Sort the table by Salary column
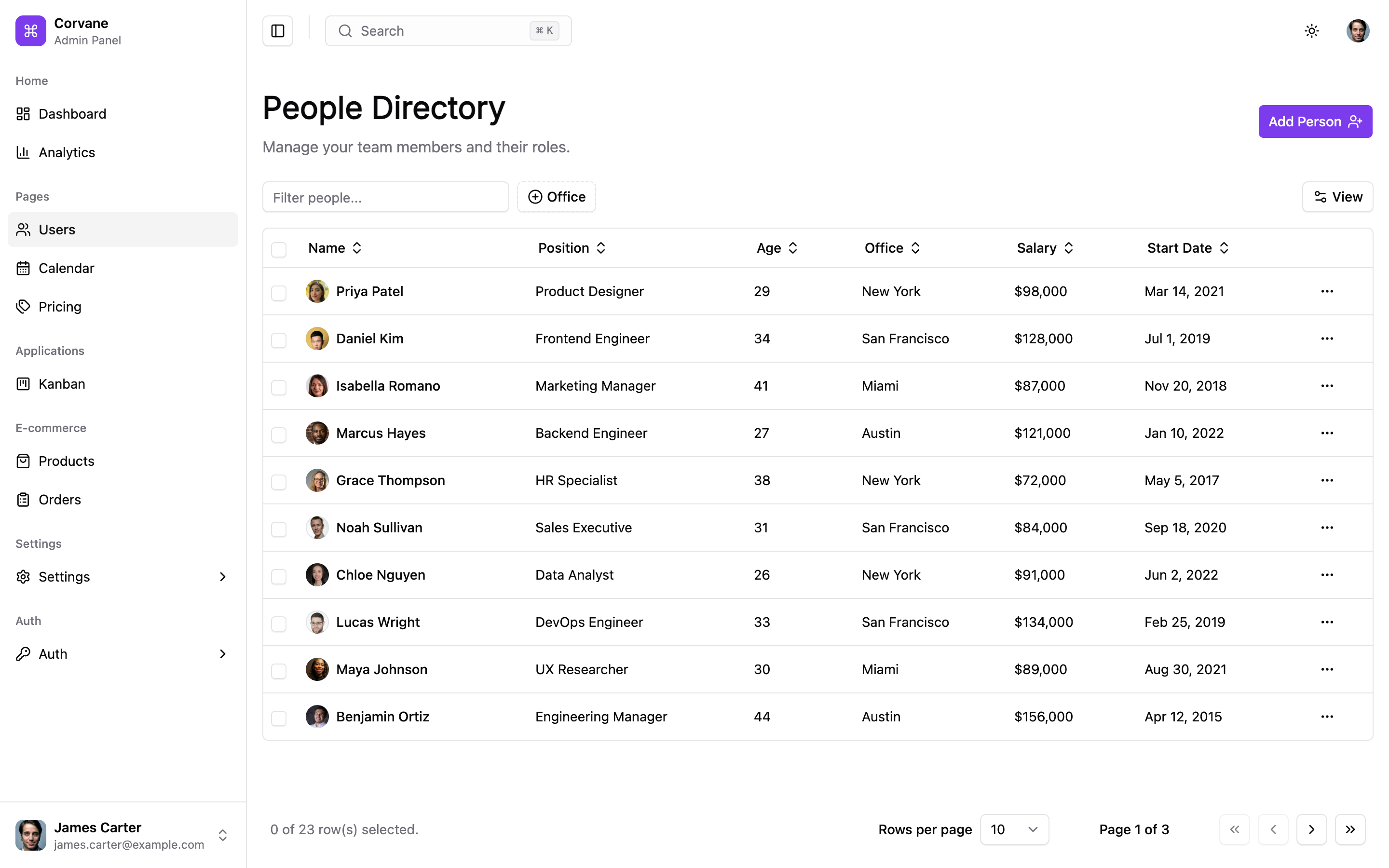This screenshot has width=1389, height=868. 1045,248
